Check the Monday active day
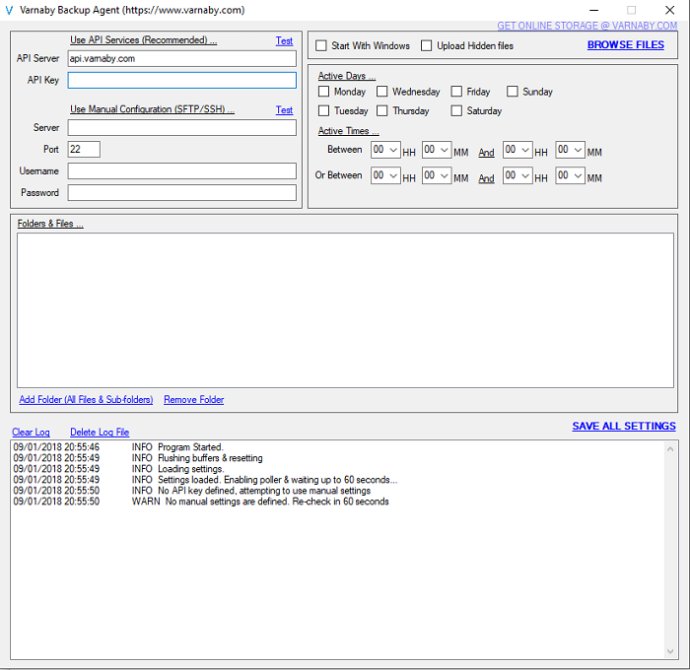Viewport: 690px width, 670px height. pyautogui.click(x=323, y=92)
